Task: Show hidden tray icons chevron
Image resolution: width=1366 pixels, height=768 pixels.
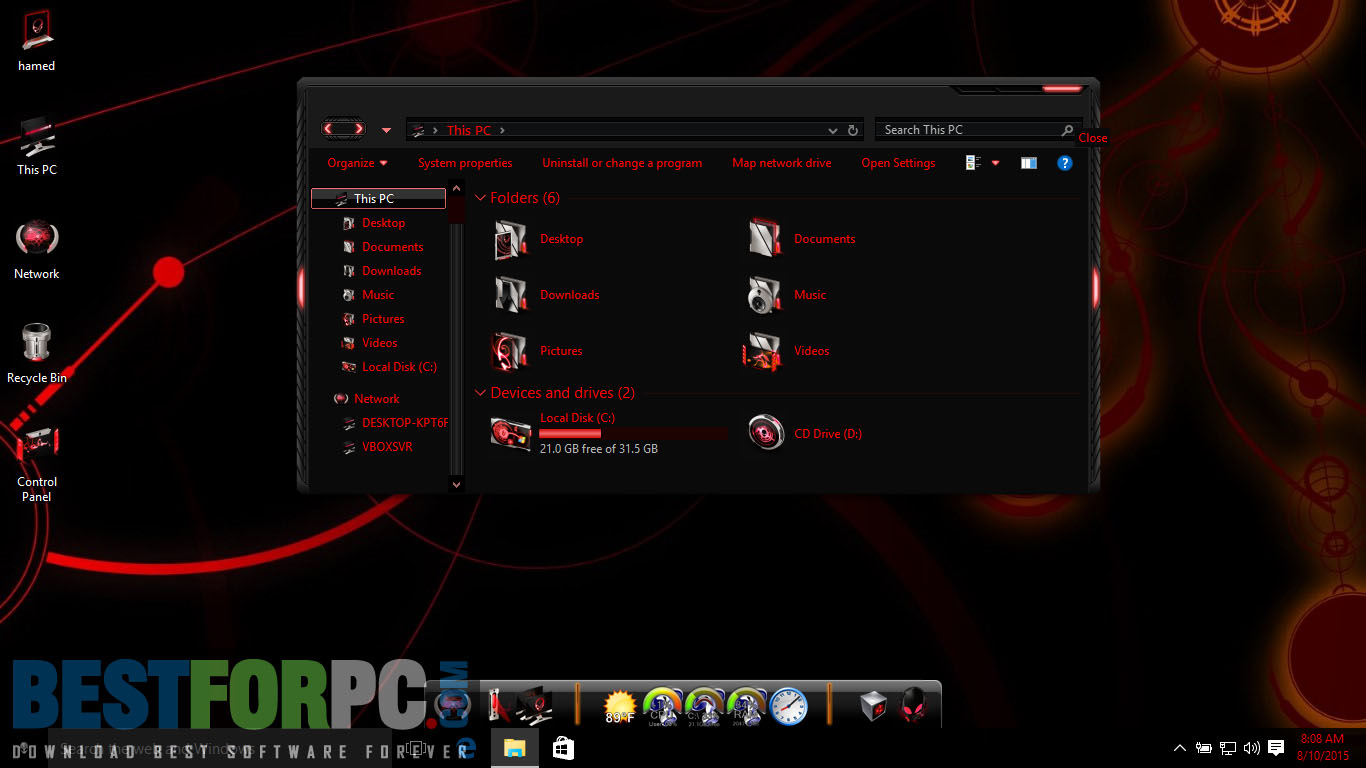Action: tap(1180, 748)
